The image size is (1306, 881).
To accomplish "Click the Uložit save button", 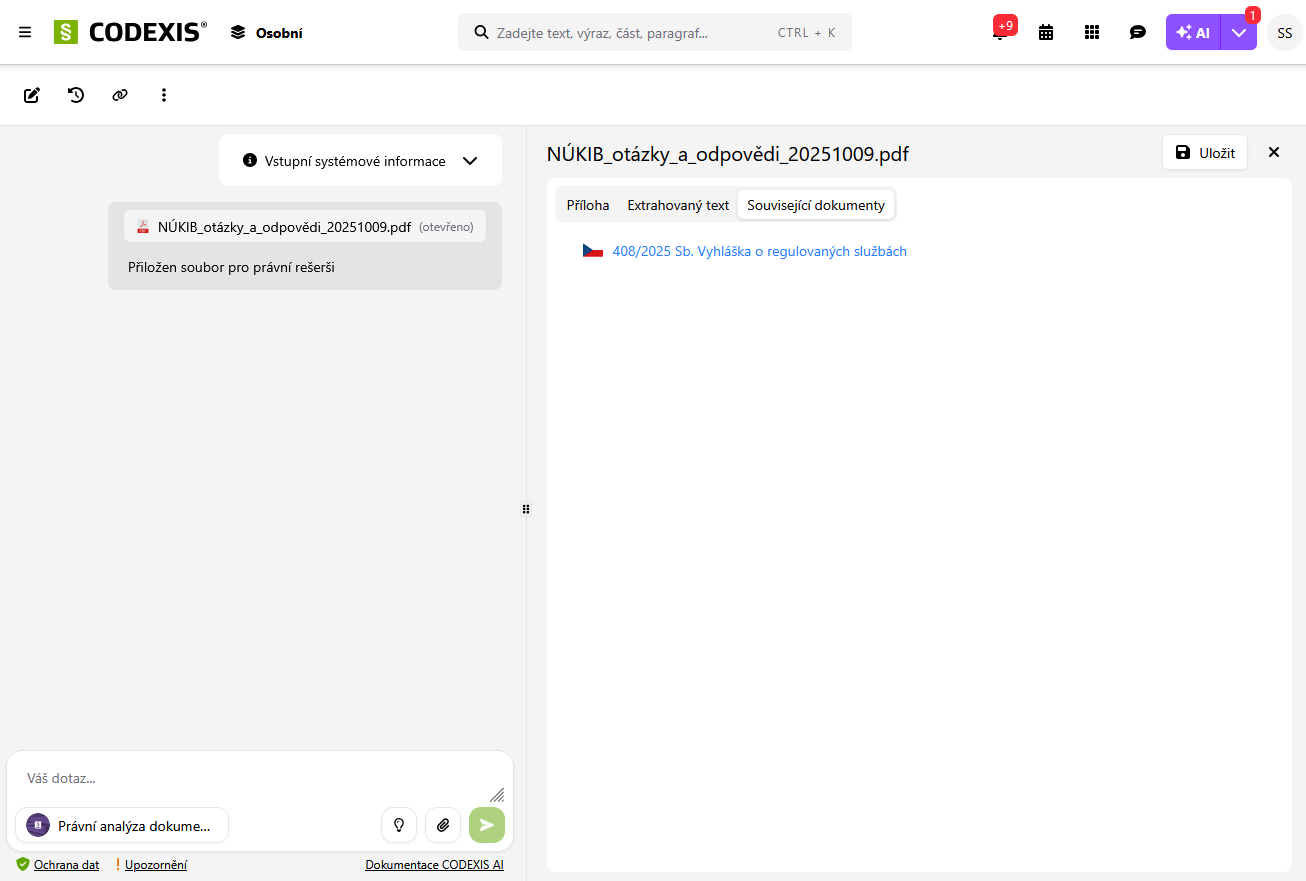I will pos(1205,152).
